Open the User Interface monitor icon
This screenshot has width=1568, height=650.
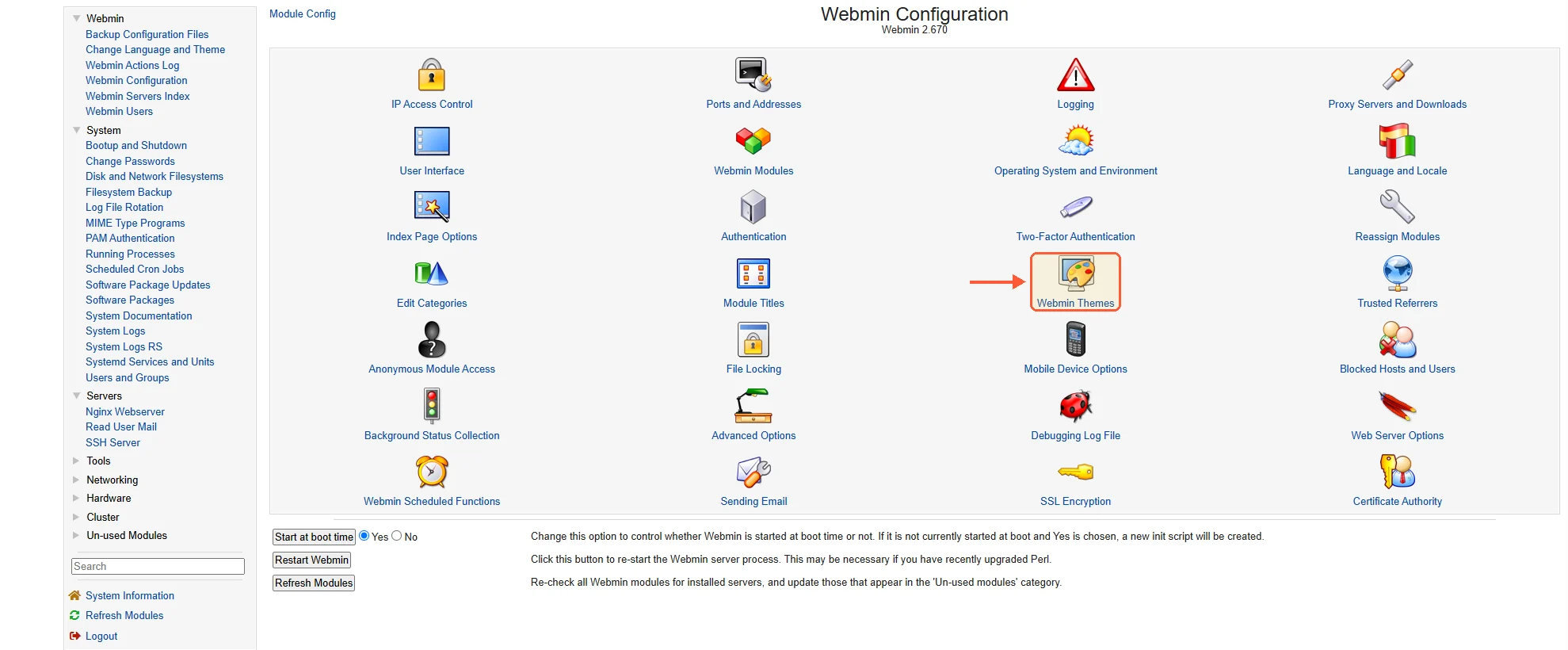(x=432, y=141)
